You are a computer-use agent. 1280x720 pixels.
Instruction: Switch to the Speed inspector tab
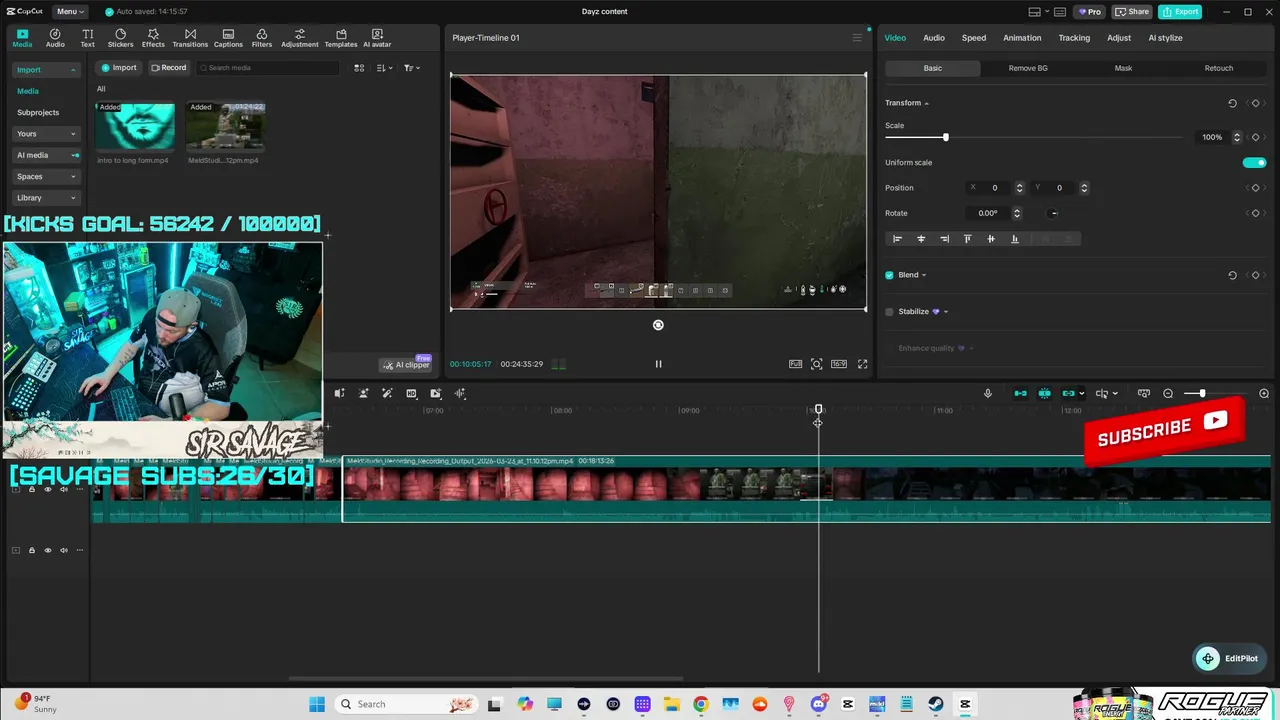point(974,38)
